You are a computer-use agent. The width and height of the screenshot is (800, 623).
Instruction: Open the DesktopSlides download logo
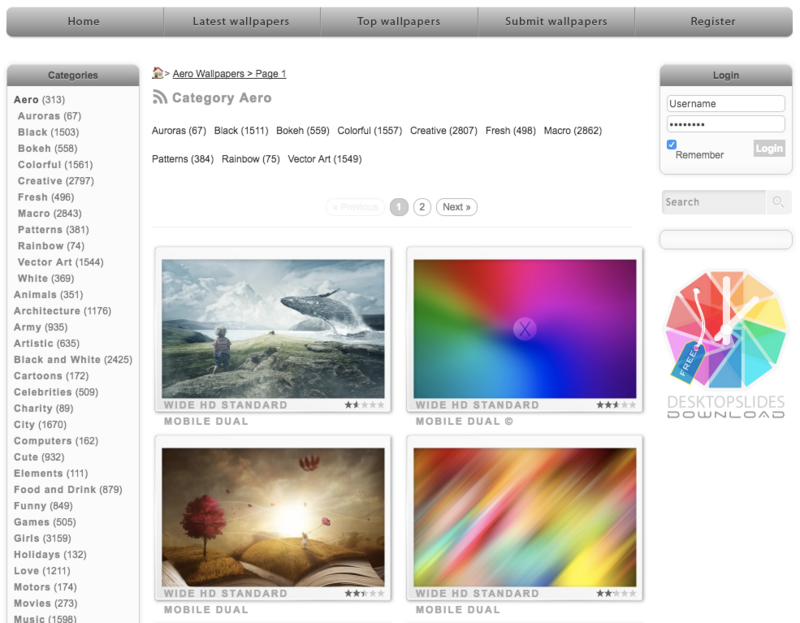(x=726, y=344)
